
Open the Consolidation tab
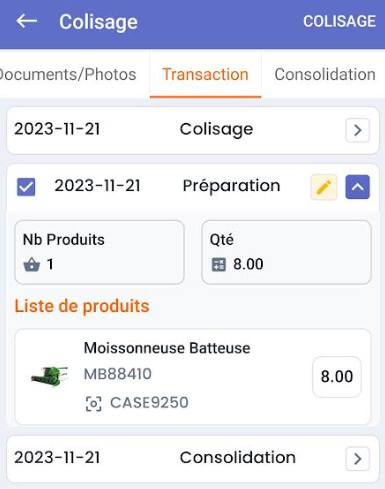(325, 74)
